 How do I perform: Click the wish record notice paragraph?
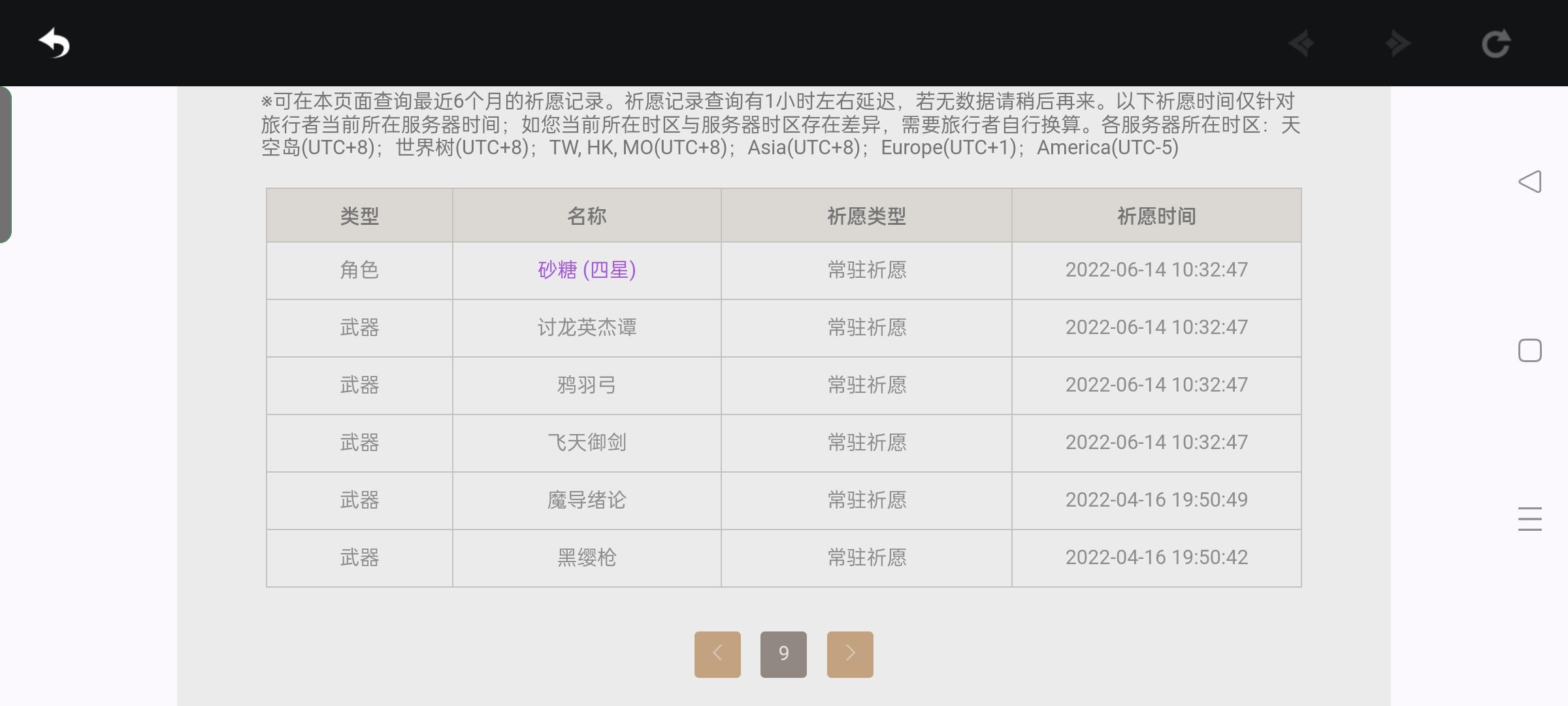(x=781, y=124)
